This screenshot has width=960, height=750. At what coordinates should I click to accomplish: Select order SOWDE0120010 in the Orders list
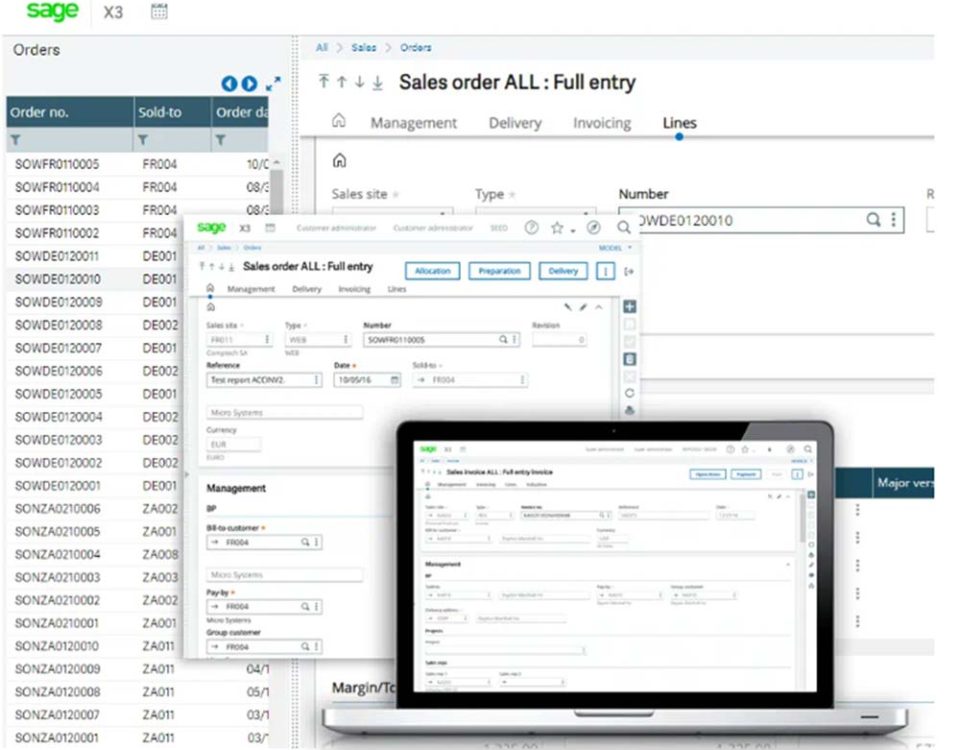58,279
